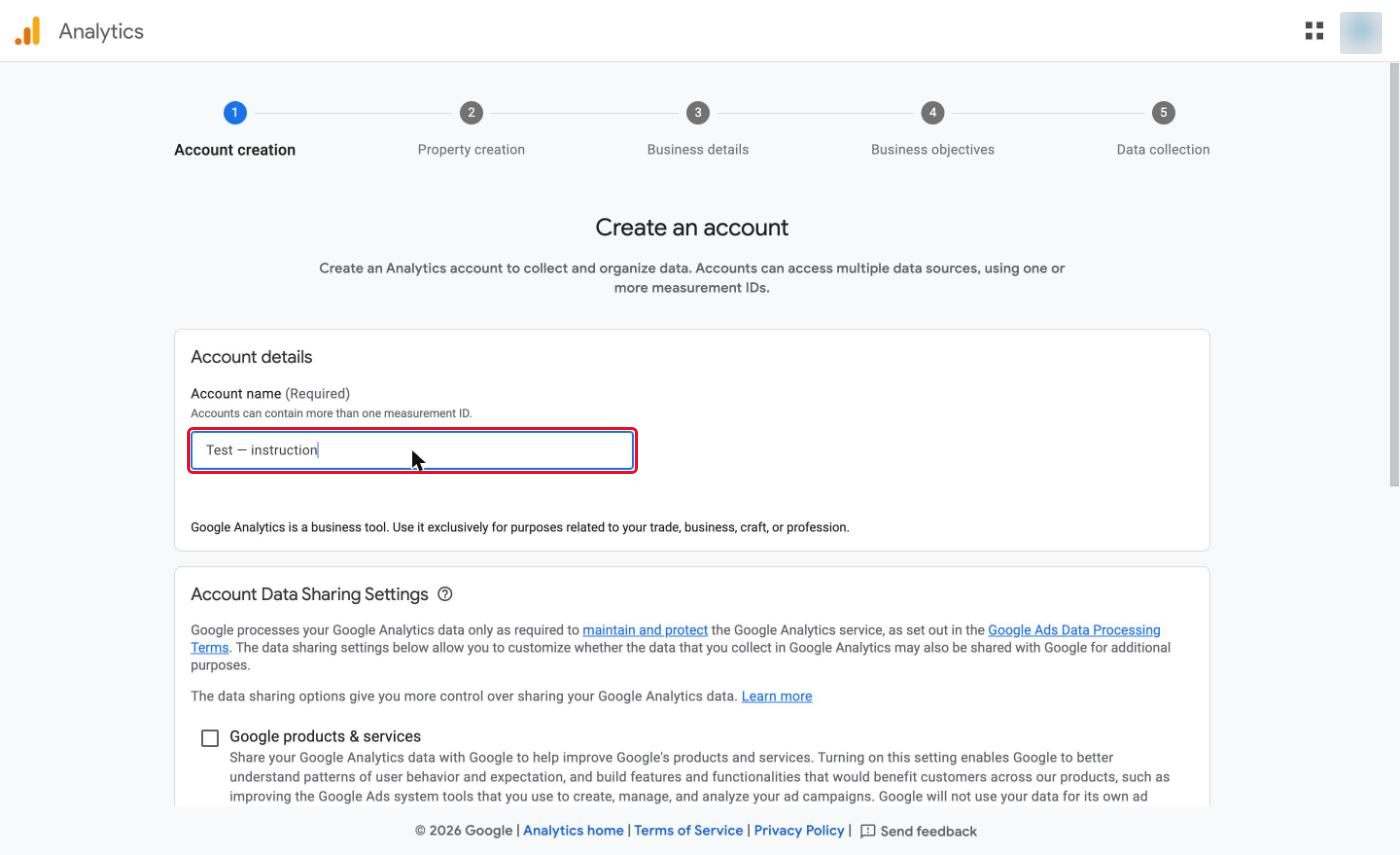1400x855 pixels.
Task: Enable the Google products & services checkbox
Action: [210, 738]
